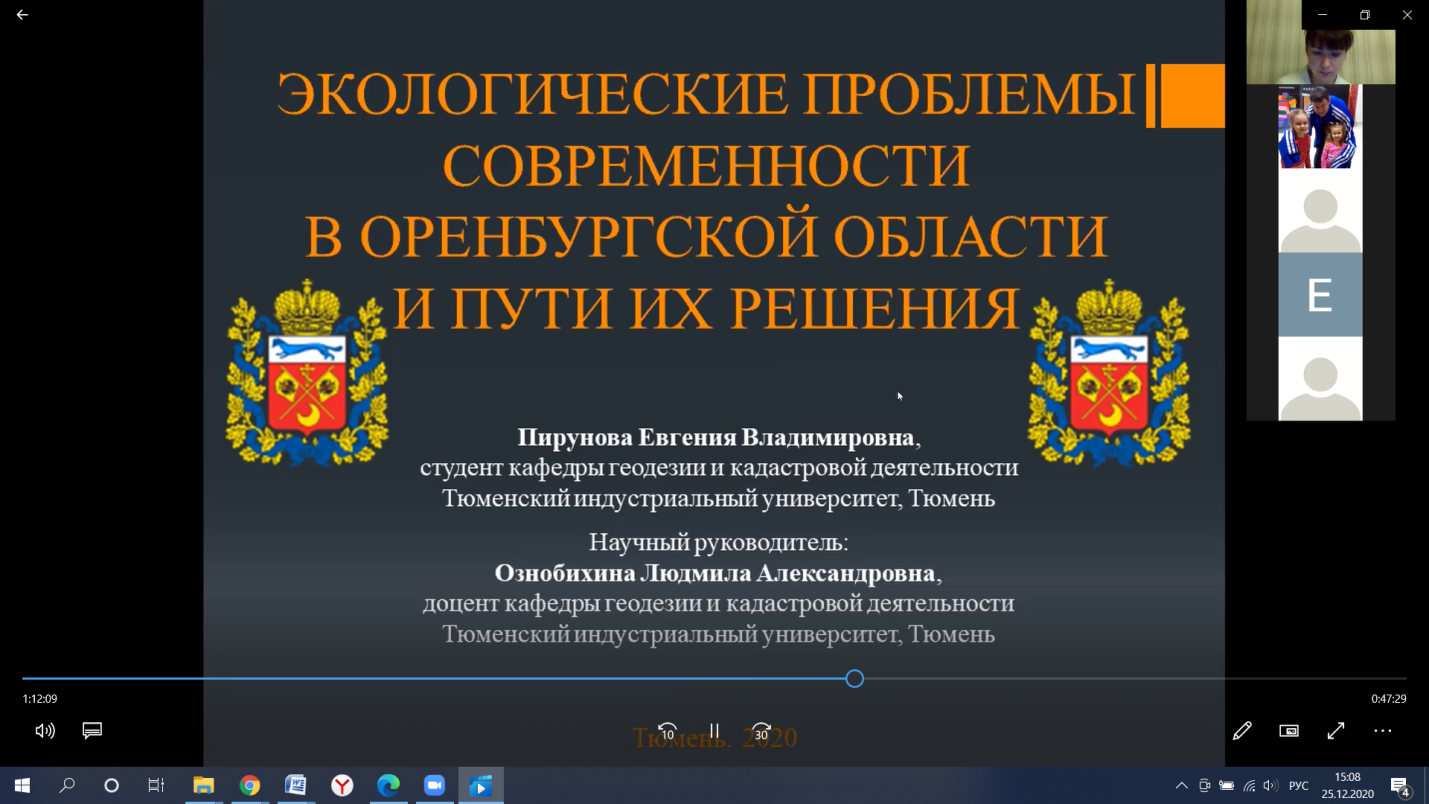1429x804 pixels.
Task: Switch to mini player view
Action: [x=1289, y=731]
